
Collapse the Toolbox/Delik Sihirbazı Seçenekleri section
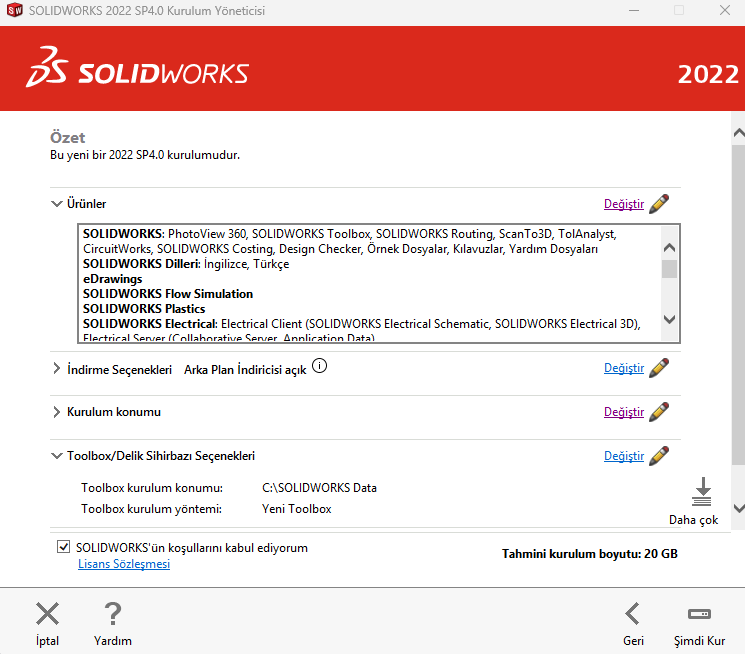click(57, 456)
